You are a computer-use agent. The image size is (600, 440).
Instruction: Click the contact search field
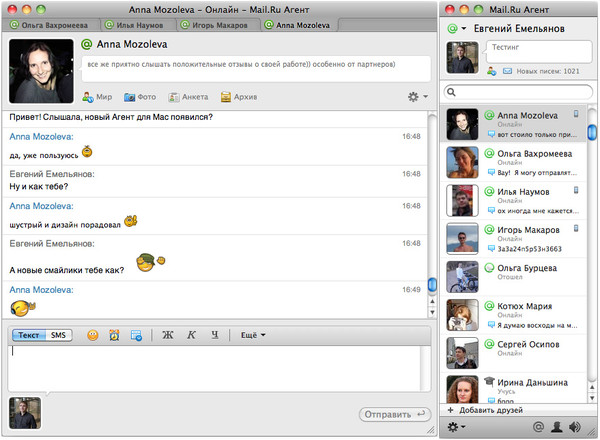(518, 92)
